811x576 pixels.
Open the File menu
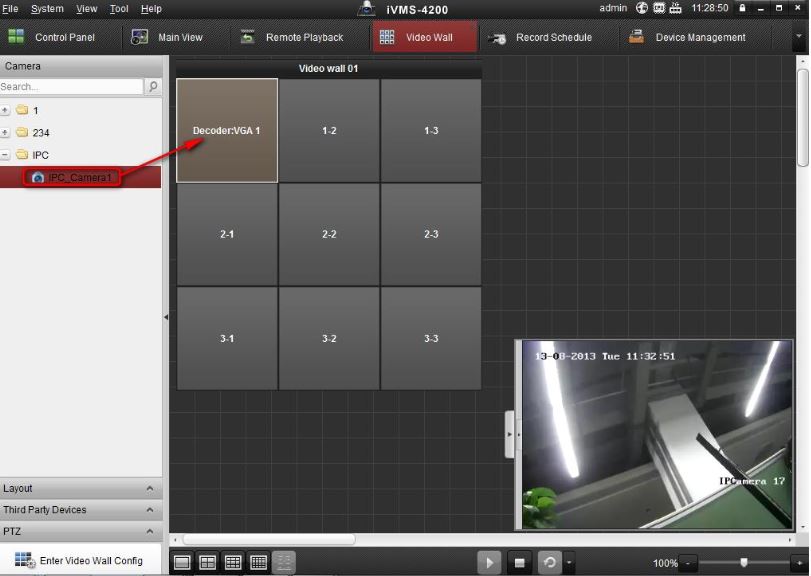coord(10,9)
